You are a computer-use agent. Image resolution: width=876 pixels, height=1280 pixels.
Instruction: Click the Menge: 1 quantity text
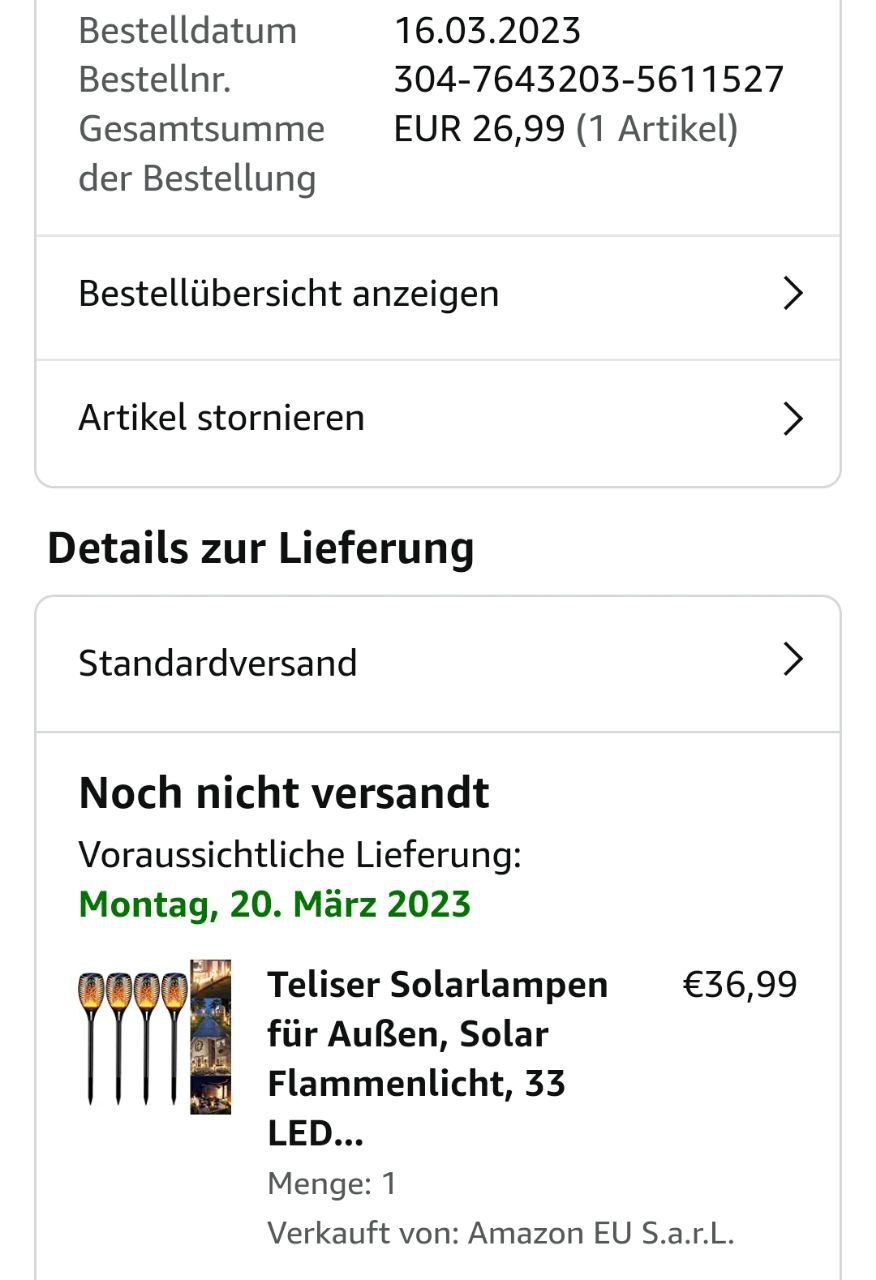(332, 1184)
